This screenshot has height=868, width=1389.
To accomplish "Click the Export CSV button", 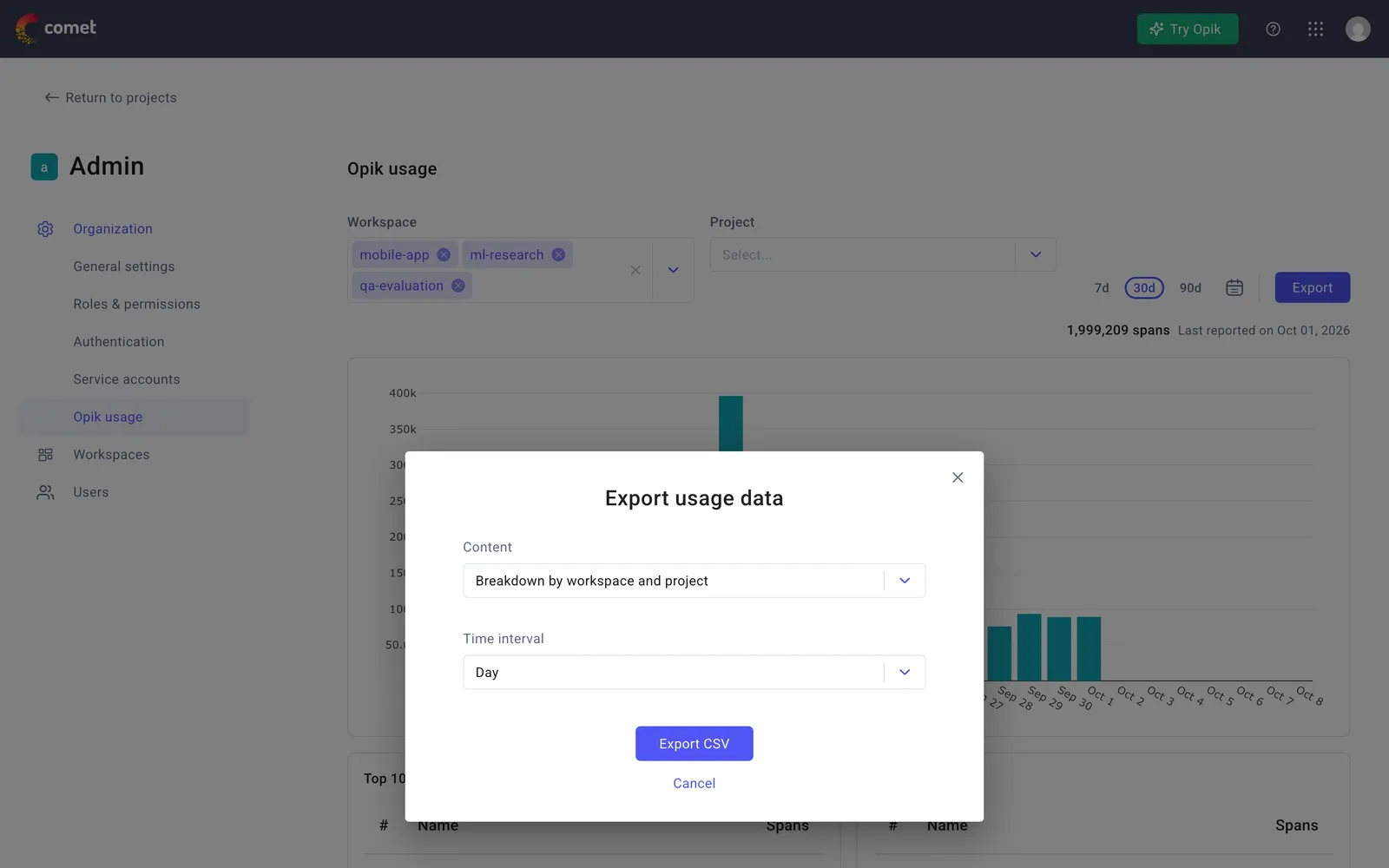I will pyautogui.click(x=694, y=744).
